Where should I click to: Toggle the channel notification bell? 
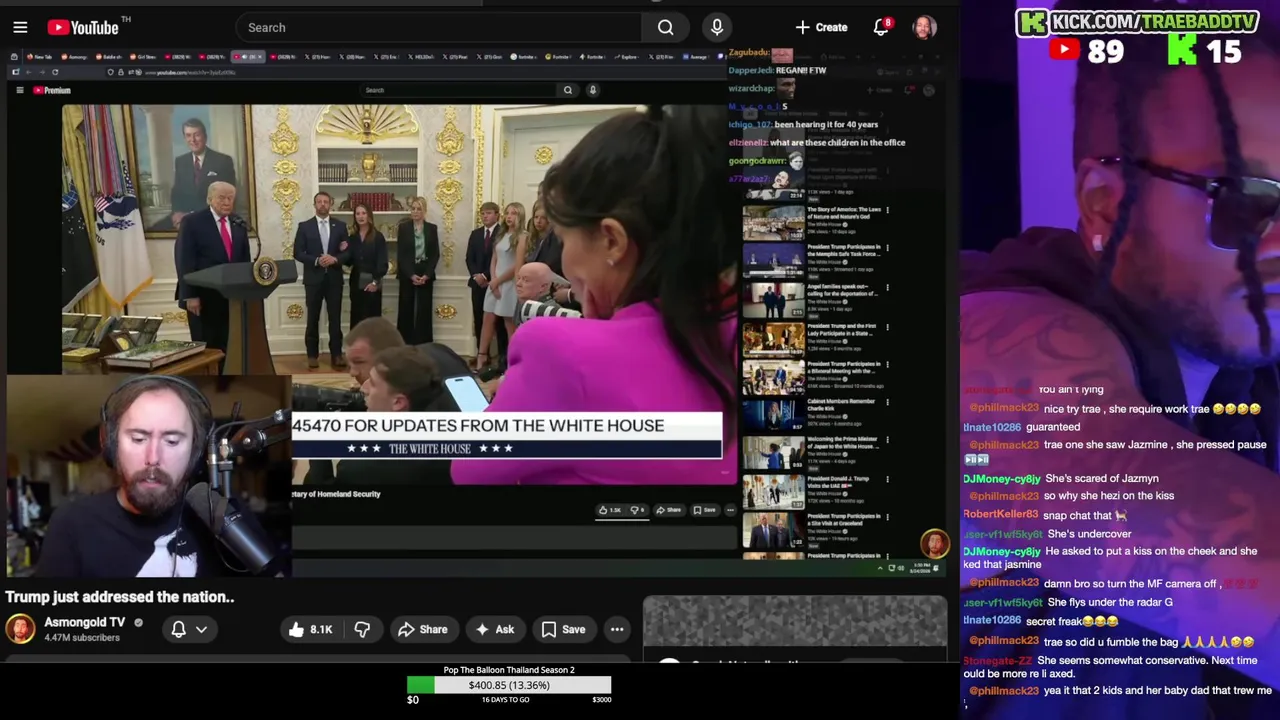(178, 629)
